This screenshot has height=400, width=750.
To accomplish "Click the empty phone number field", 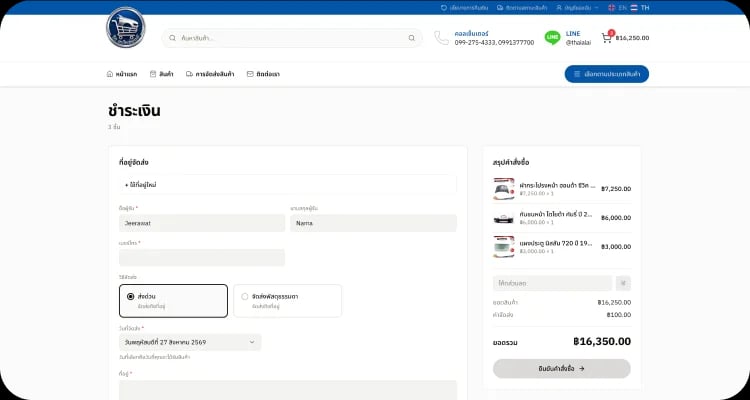I will tap(202, 257).
